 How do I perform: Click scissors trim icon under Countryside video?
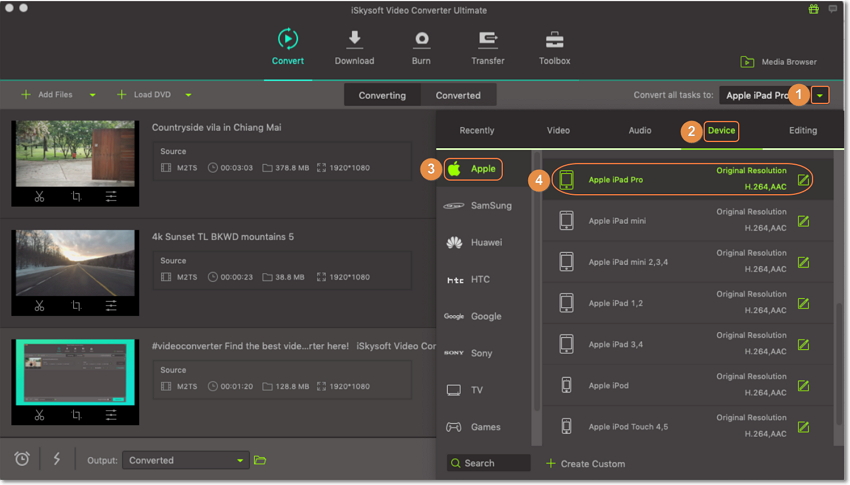click(x=39, y=196)
